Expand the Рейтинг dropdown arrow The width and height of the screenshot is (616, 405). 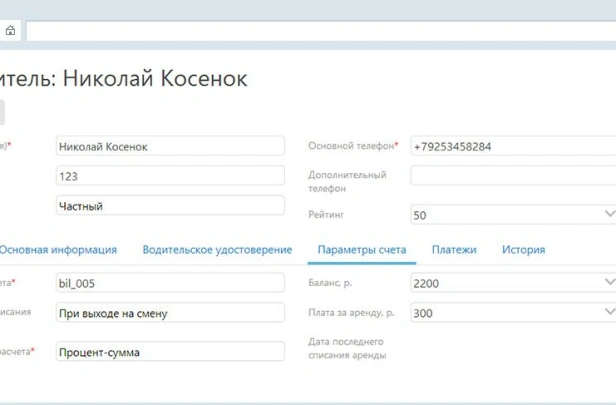pos(609,214)
